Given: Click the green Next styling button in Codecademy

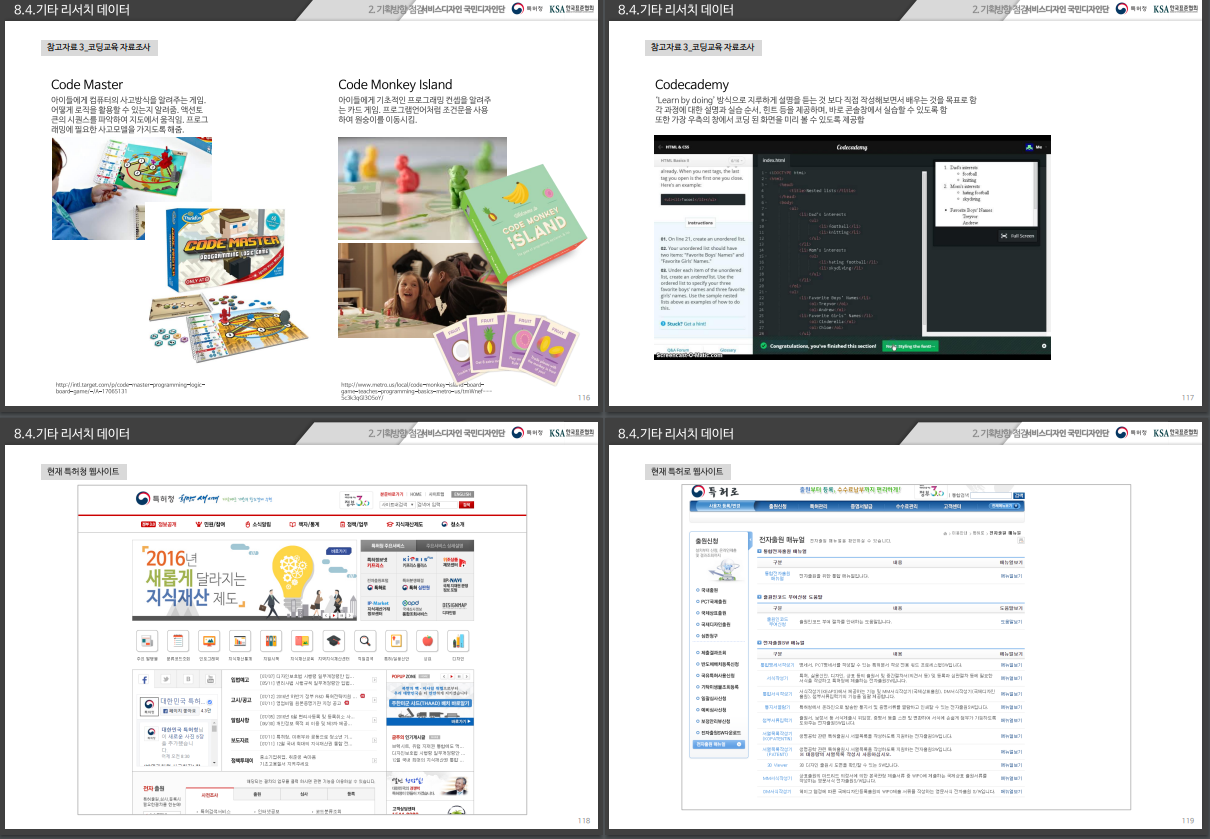Looking at the screenshot, I should pos(910,346).
